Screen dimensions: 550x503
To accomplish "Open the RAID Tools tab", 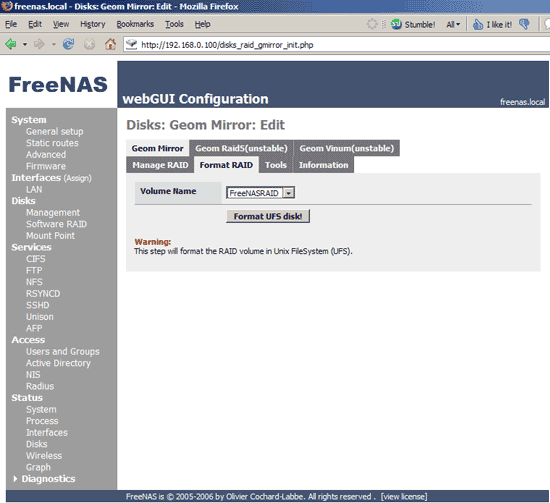I will point(276,165).
